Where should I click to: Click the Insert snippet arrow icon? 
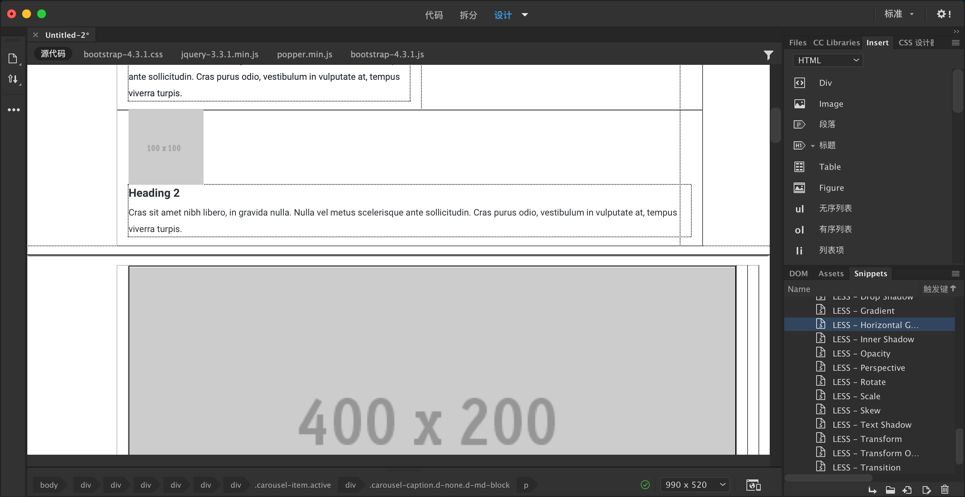click(872, 490)
